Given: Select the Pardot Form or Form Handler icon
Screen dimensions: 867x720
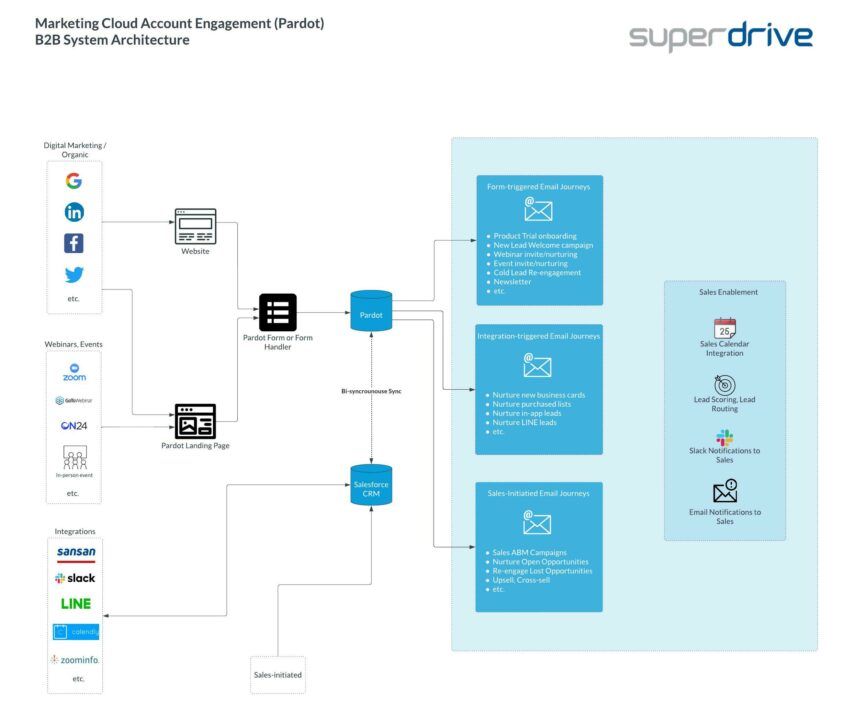Looking at the screenshot, I should [277, 312].
